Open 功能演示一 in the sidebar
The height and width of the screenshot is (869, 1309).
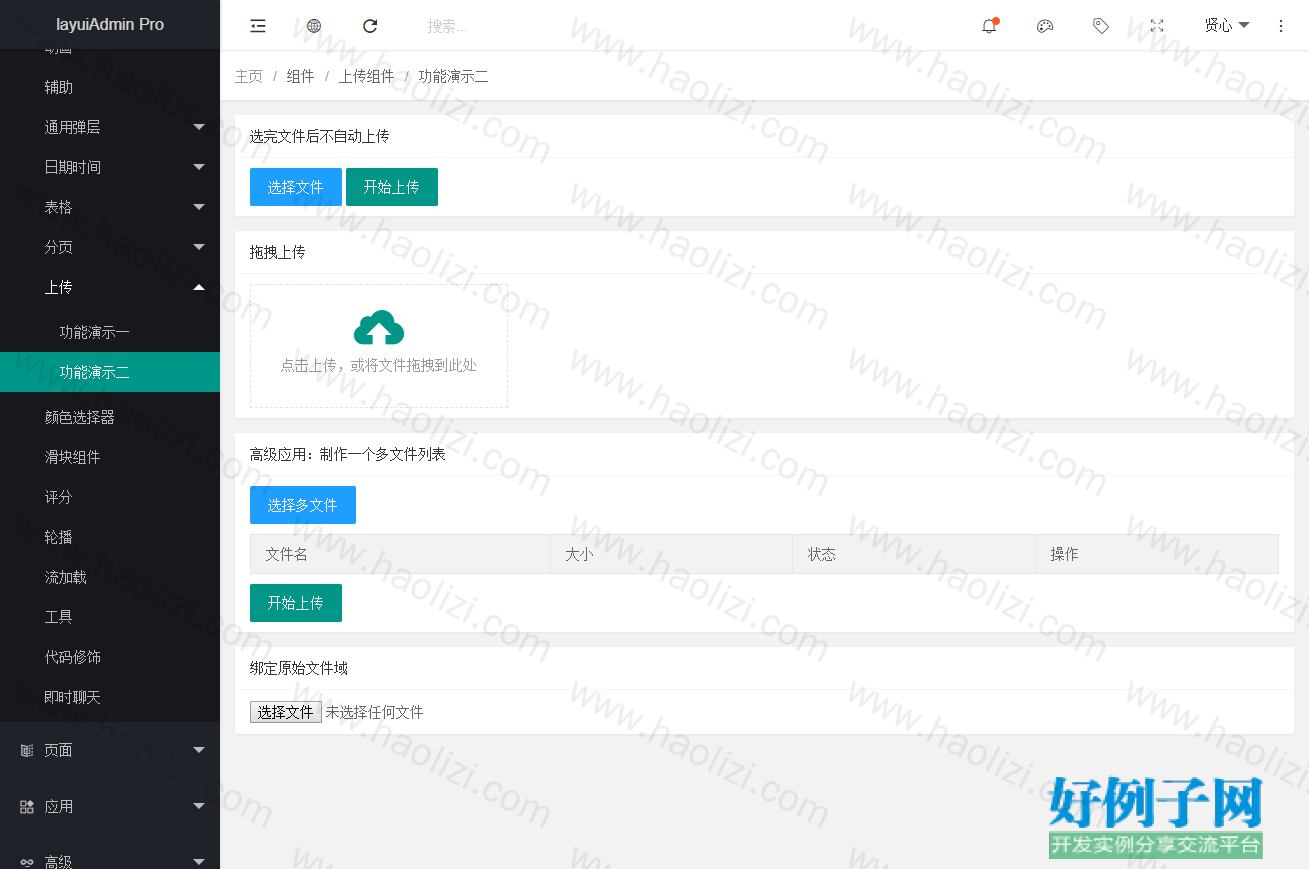[110, 332]
